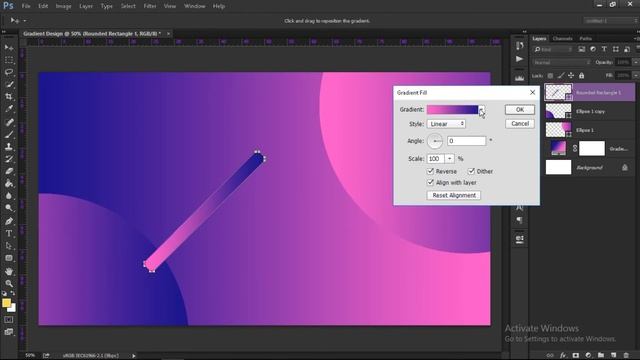This screenshot has width=640, height=360.
Task: Select the Paint Bucket tool
Action: pos(9,183)
